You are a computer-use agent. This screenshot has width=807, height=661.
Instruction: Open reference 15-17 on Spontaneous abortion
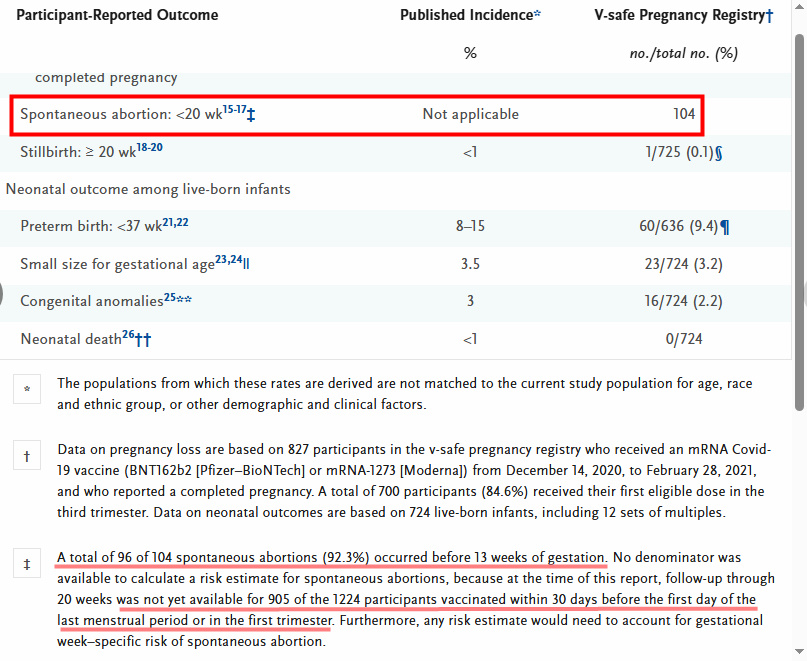click(x=234, y=108)
